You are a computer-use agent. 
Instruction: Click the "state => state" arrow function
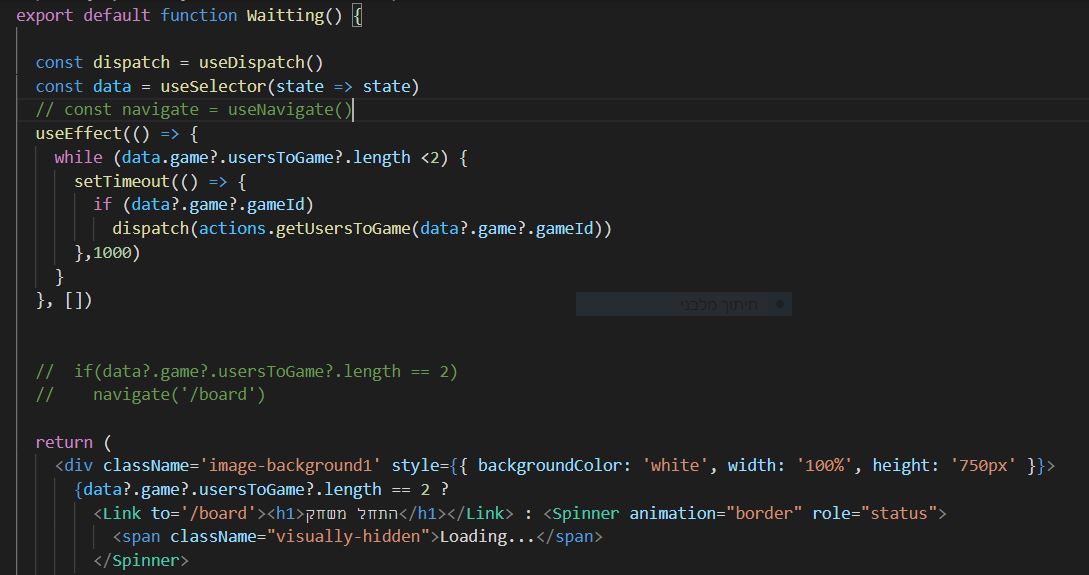pyautogui.click(x=343, y=86)
